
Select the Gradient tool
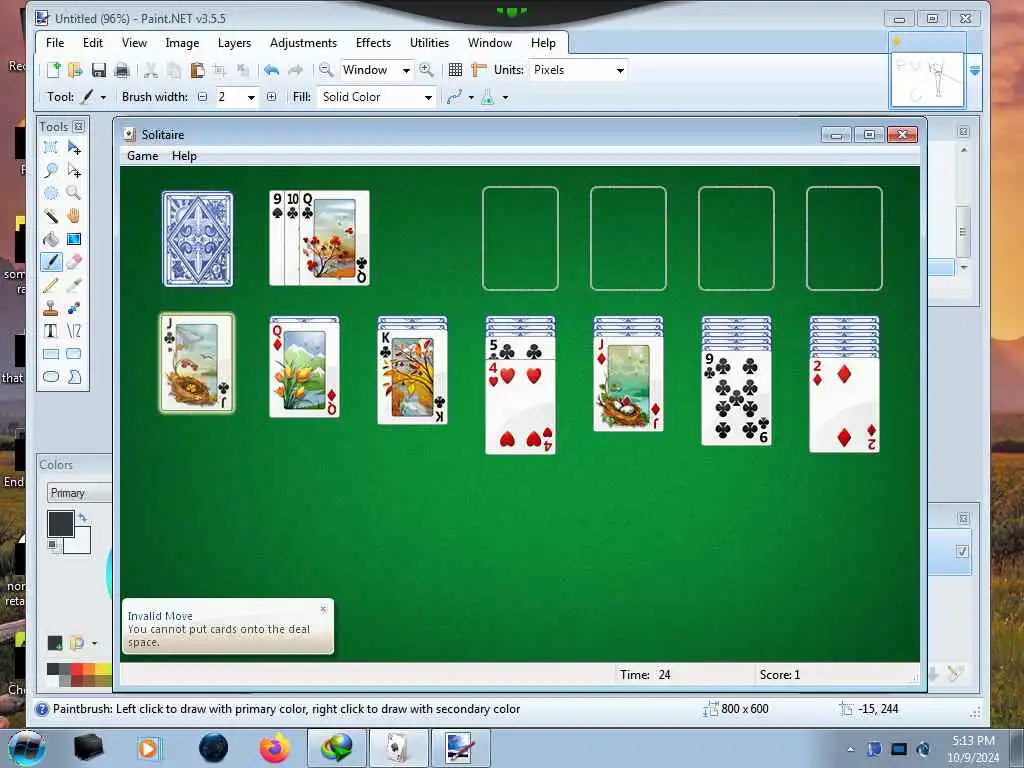point(74,239)
